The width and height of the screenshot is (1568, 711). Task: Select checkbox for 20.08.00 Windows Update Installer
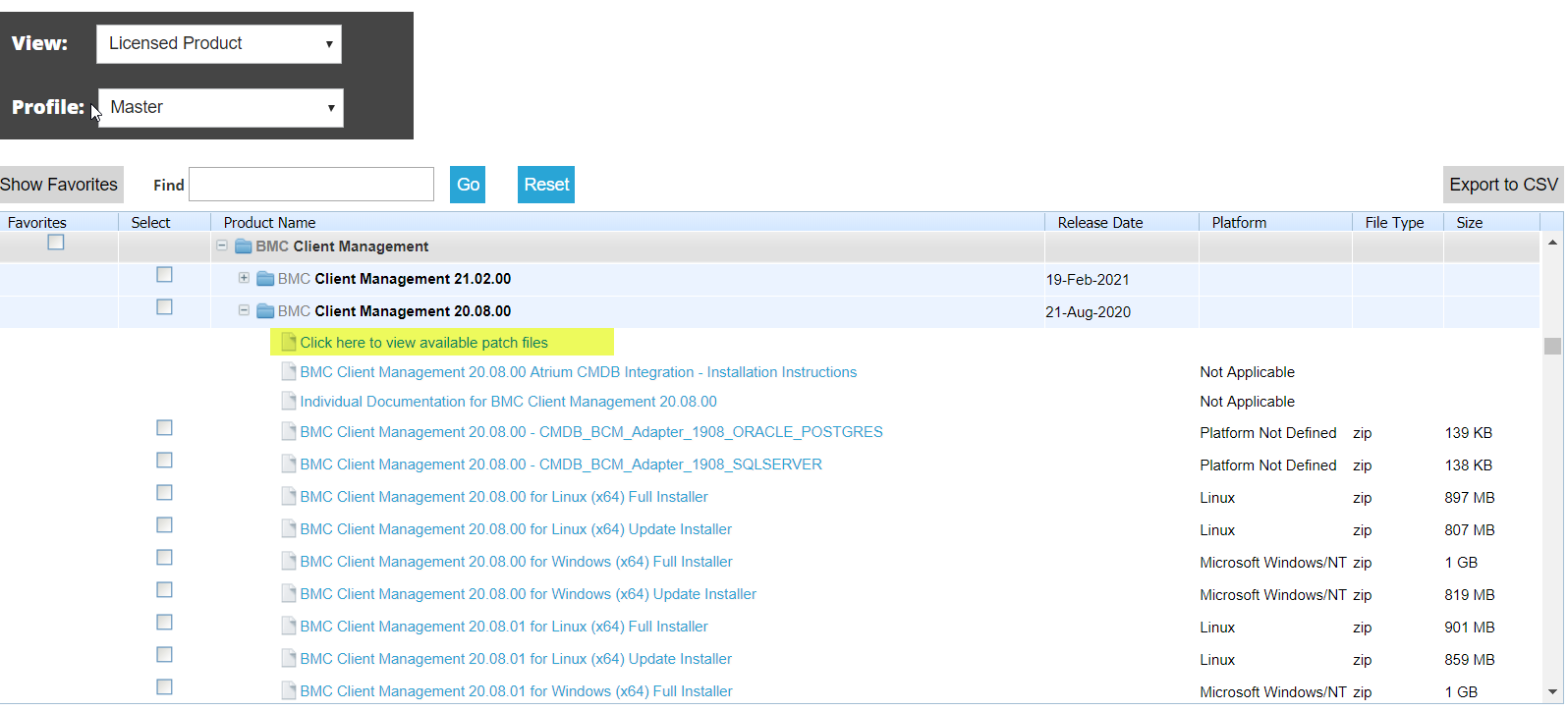(164, 590)
